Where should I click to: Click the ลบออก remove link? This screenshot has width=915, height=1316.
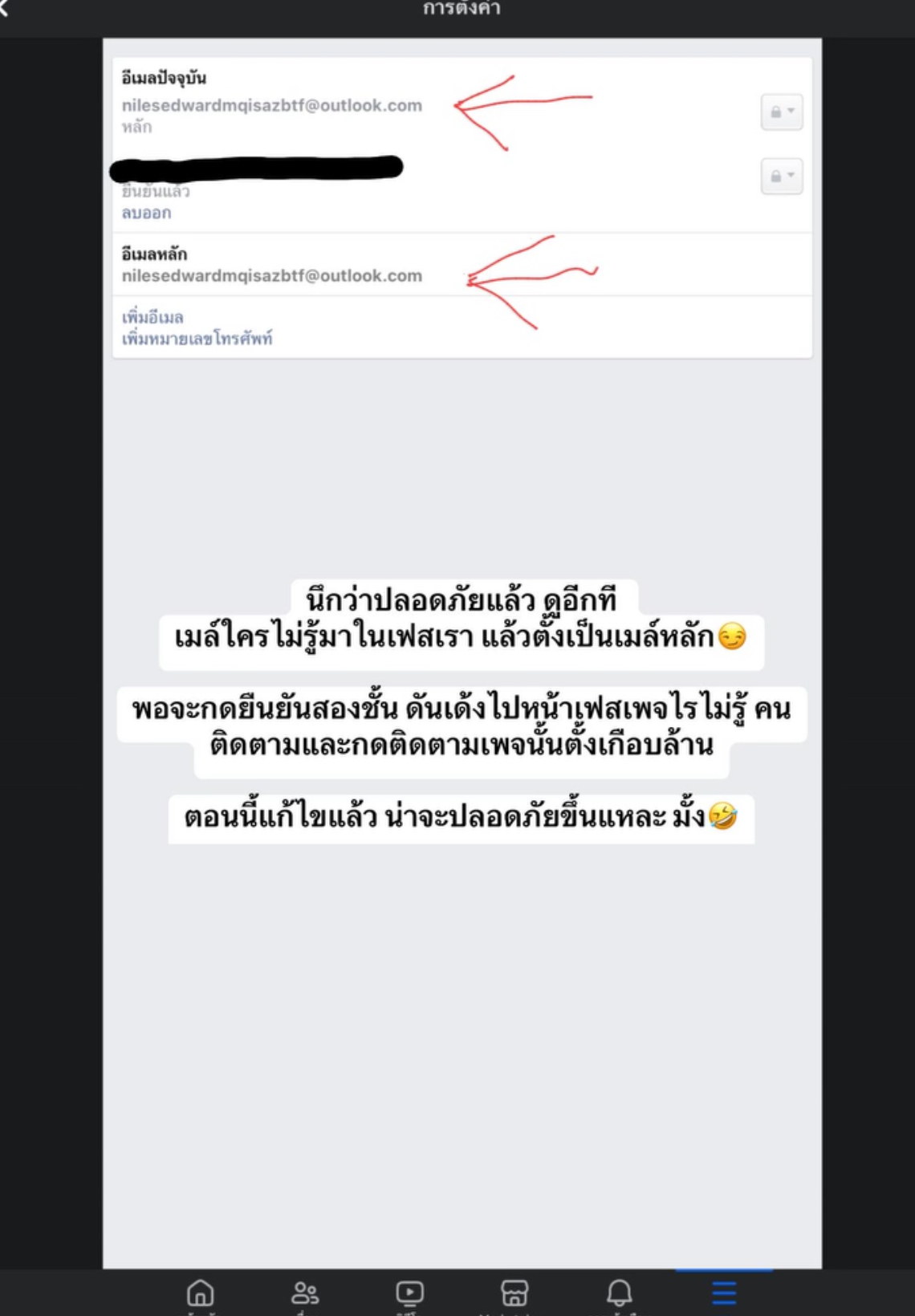click(146, 213)
